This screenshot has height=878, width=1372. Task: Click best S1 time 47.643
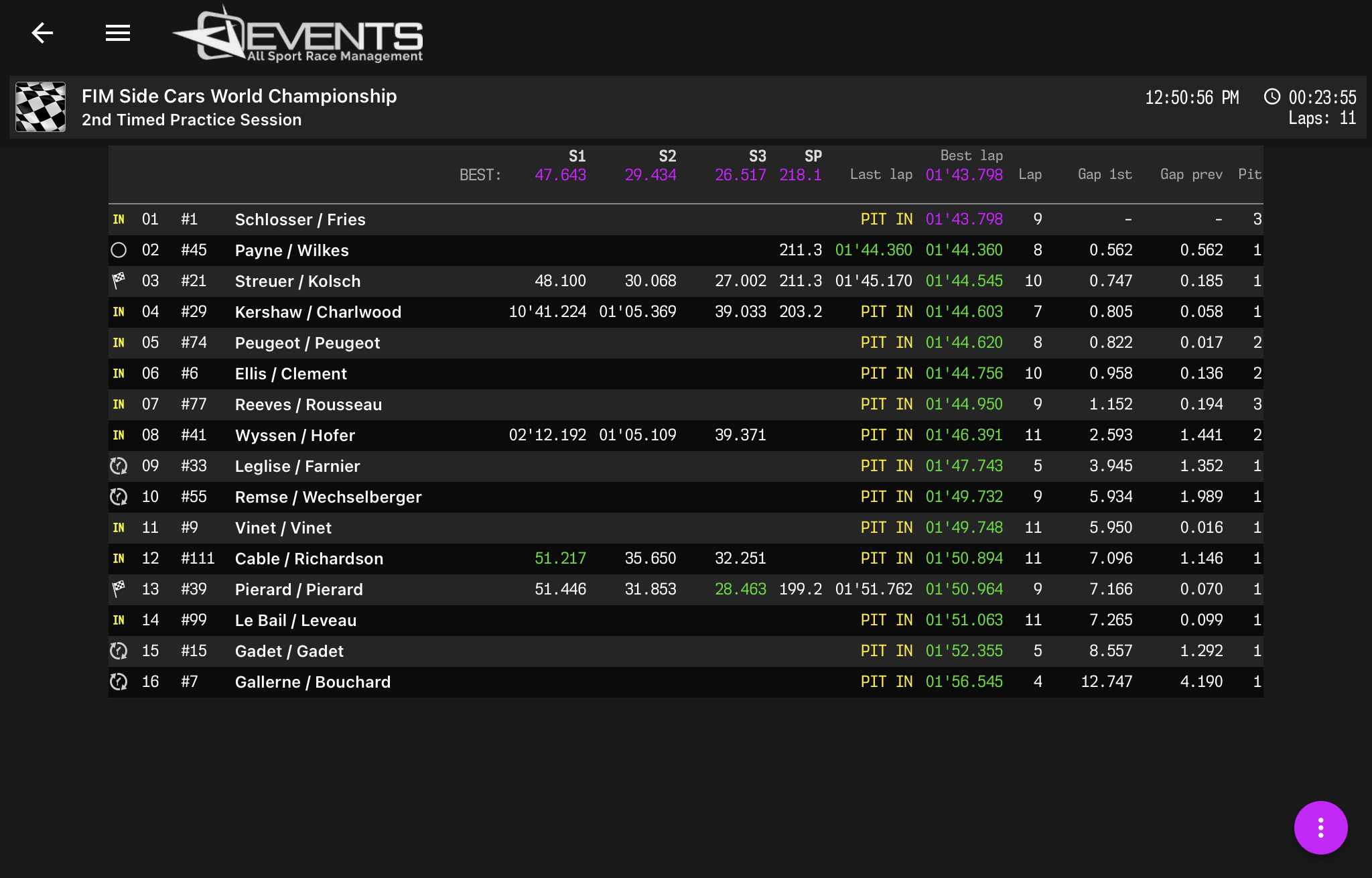click(x=560, y=176)
